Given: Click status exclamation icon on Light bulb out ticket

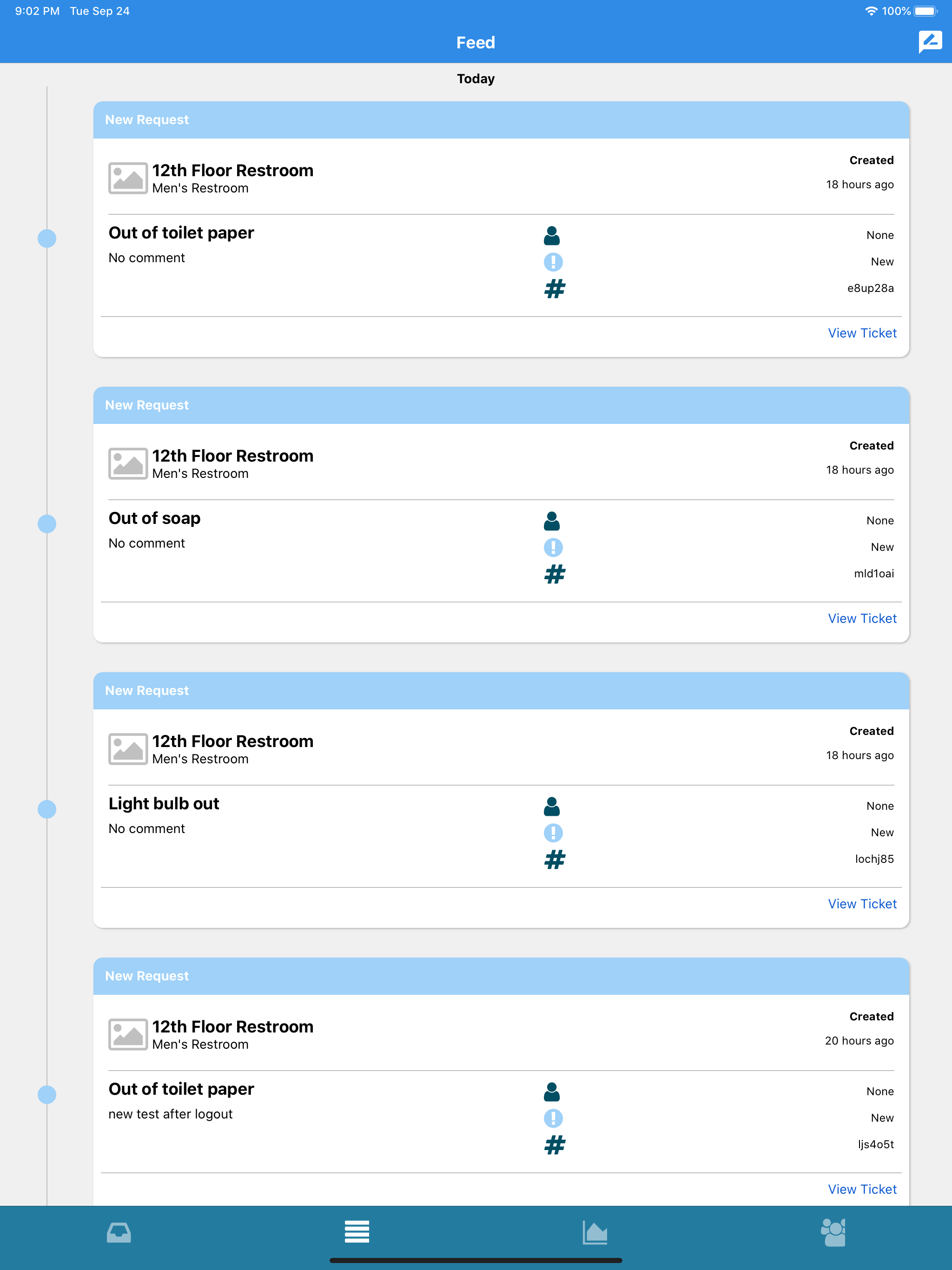Looking at the screenshot, I should tap(553, 833).
